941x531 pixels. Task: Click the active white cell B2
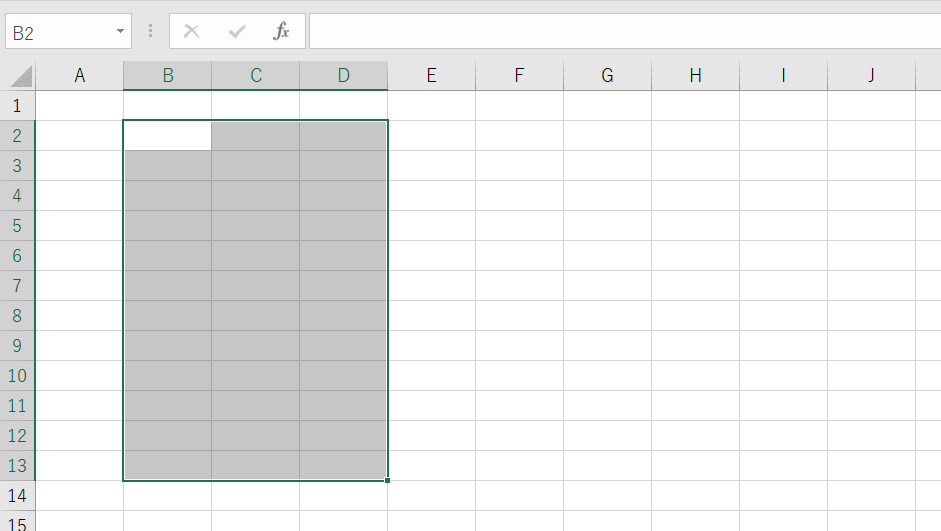point(168,136)
